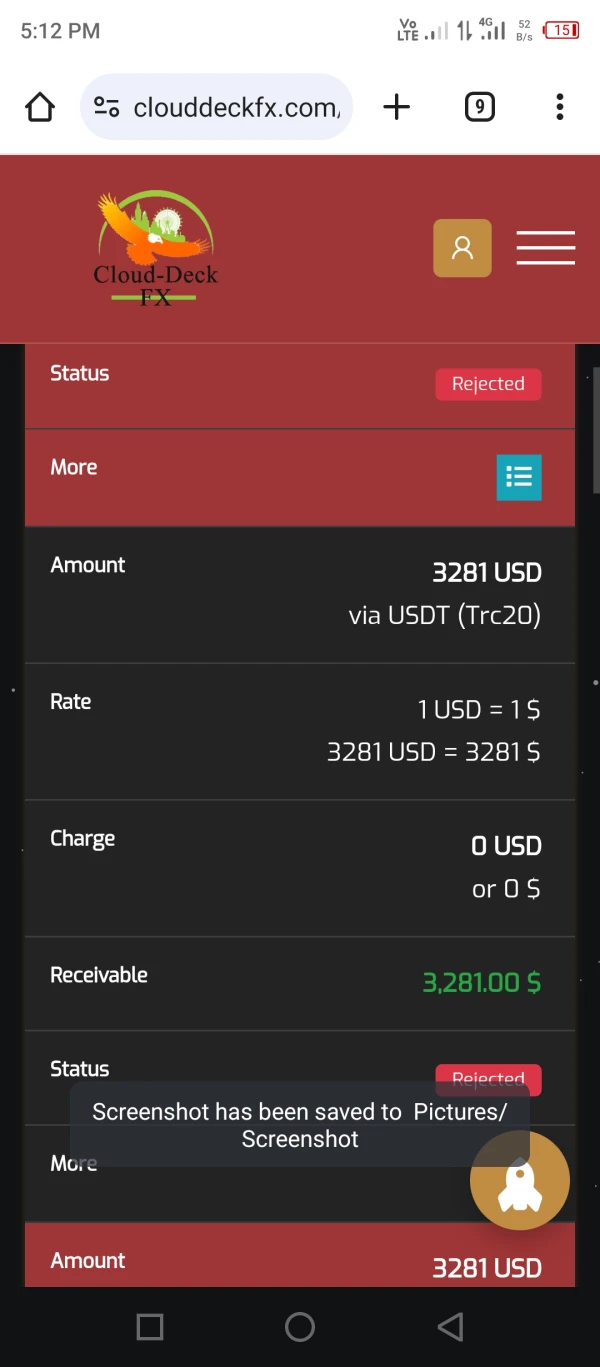Expand the hamburger navigation menu
Viewport: 600px width, 1367px height.
545,248
